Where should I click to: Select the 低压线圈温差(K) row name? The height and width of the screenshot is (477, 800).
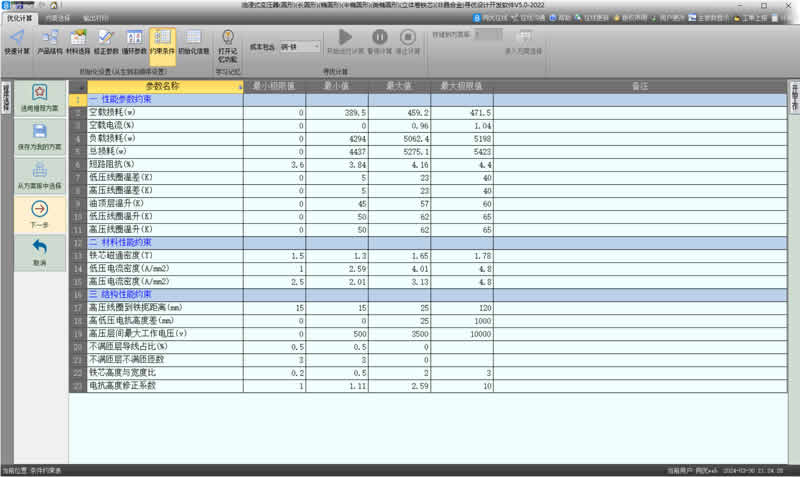(165, 178)
